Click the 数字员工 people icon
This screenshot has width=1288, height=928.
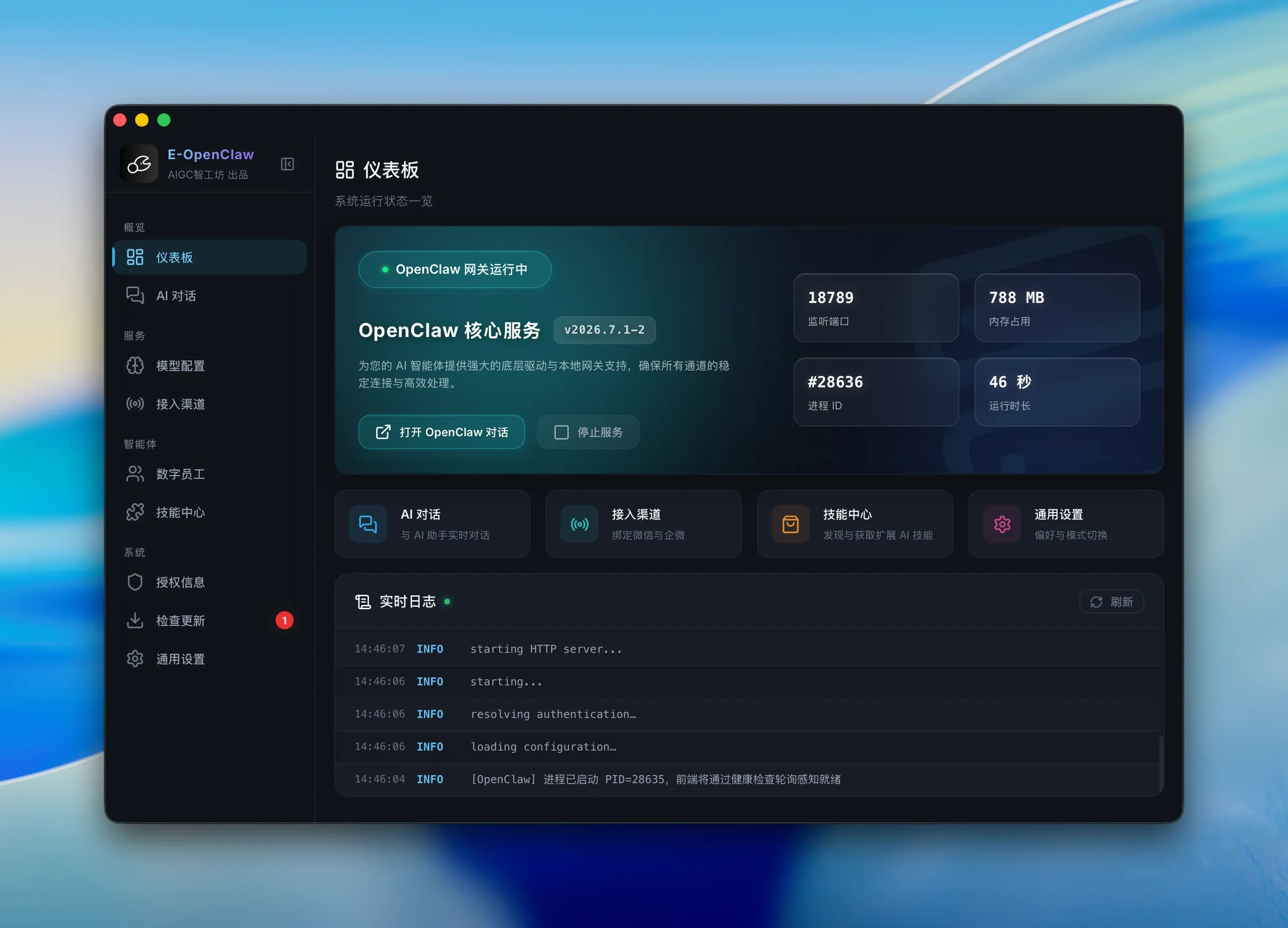tap(135, 473)
